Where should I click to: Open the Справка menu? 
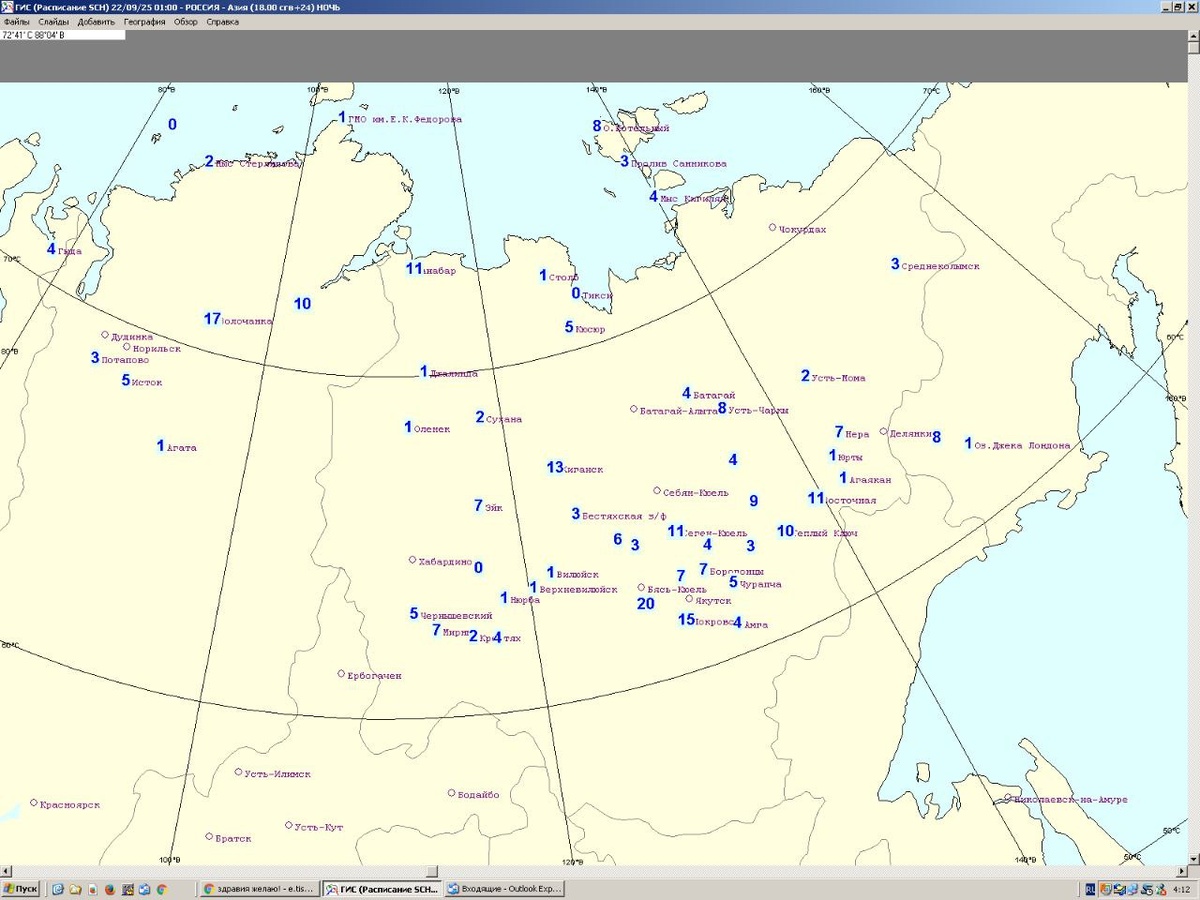tap(223, 22)
